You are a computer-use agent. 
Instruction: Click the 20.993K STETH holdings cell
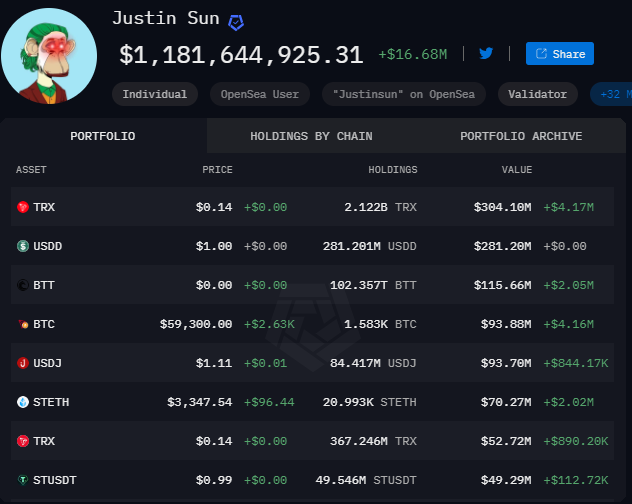pos(370,402)
